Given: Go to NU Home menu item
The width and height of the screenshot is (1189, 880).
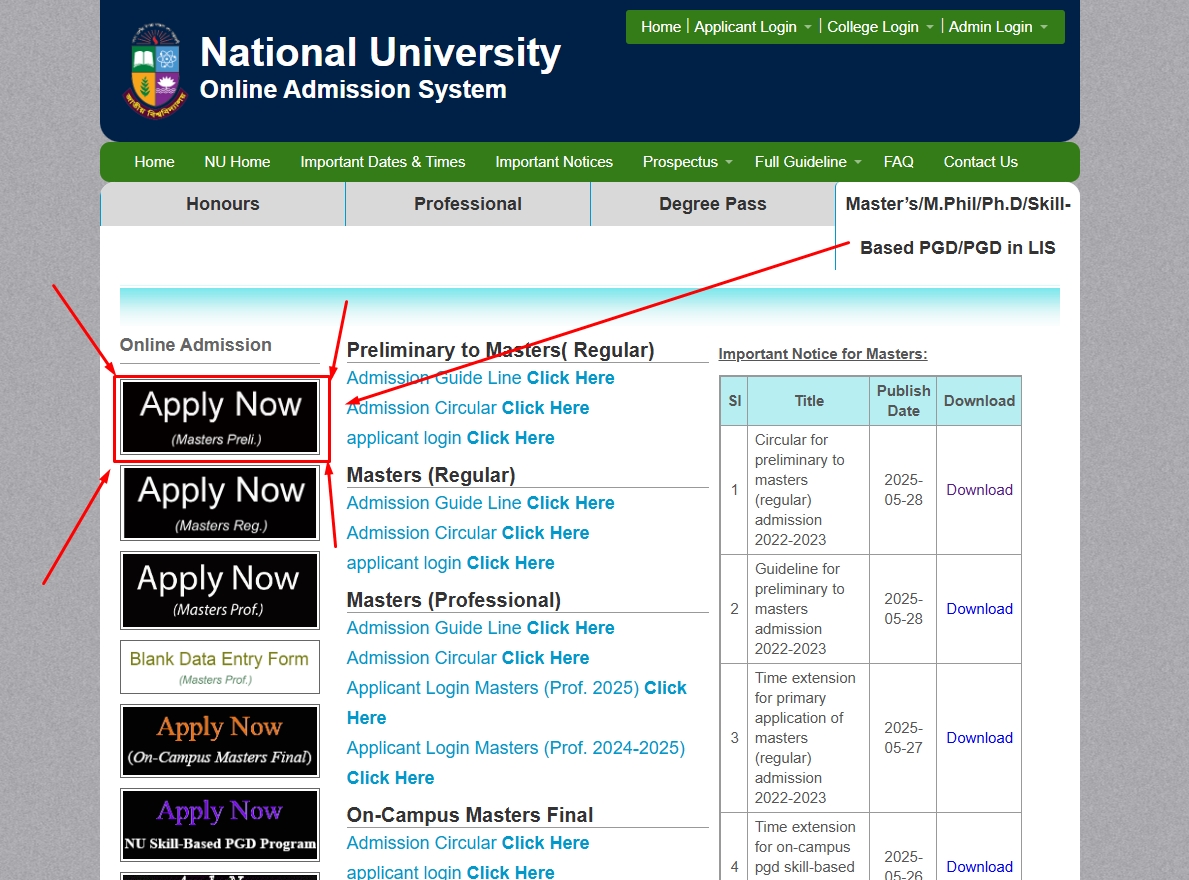Looking at the screenshot, I should point(237,162).
